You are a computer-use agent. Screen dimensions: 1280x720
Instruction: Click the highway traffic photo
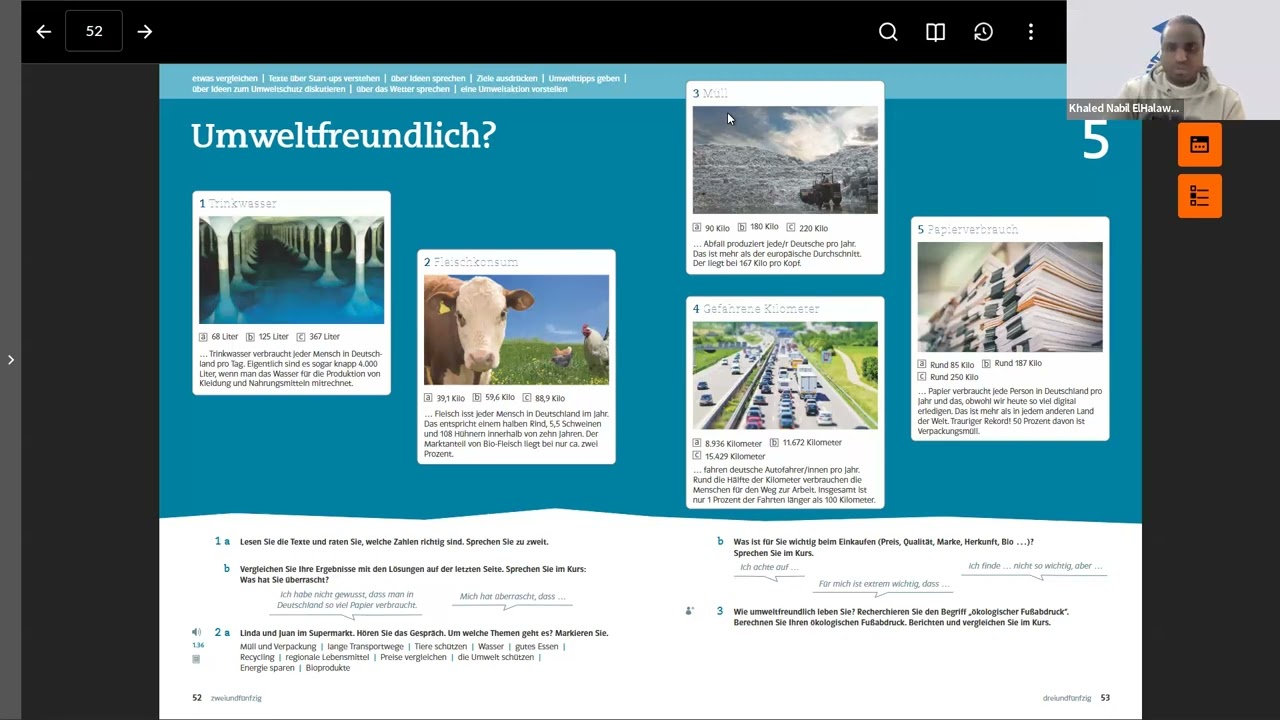[785, 375]
